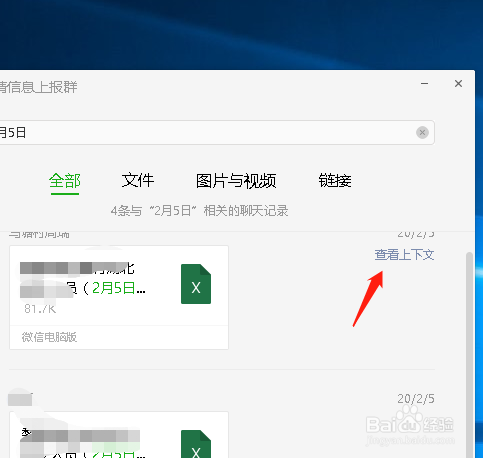This screenshot has width=483, height=458.
Task: Close the chat history window
Action: [x=458, y=83]
